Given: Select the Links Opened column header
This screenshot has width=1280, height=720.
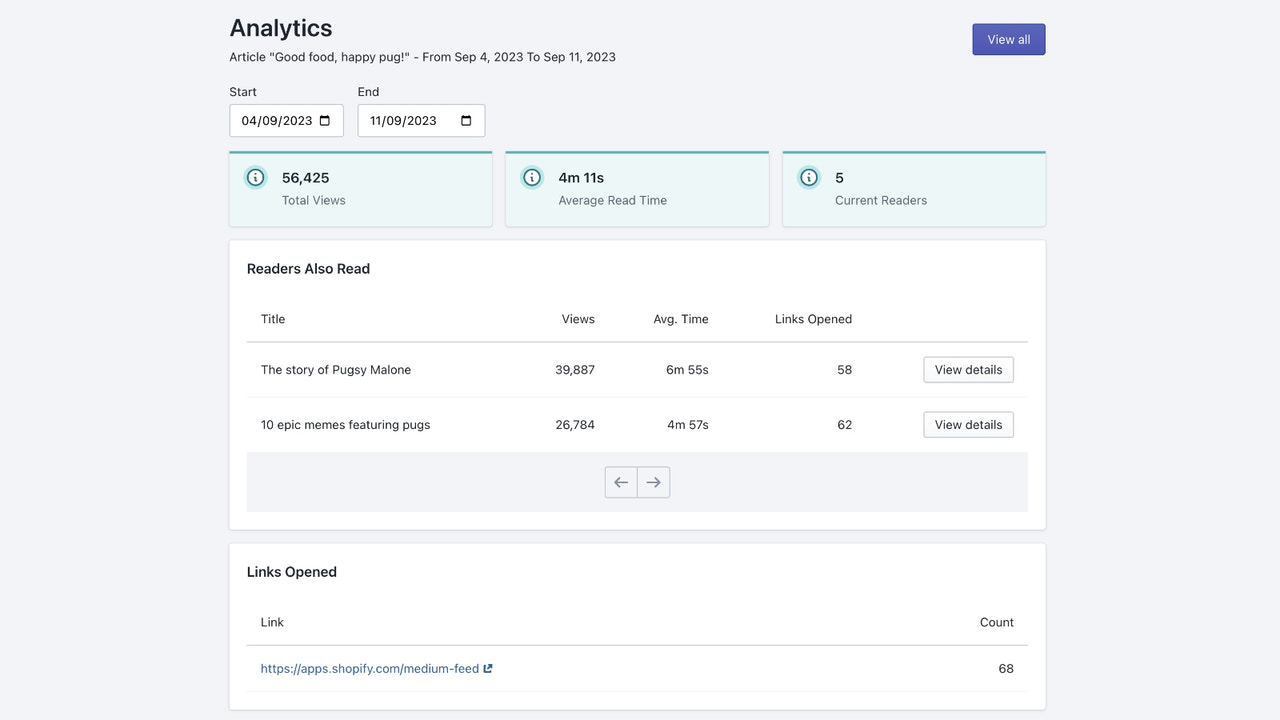Looking at the screenshot, I should (x=813, y=319).
